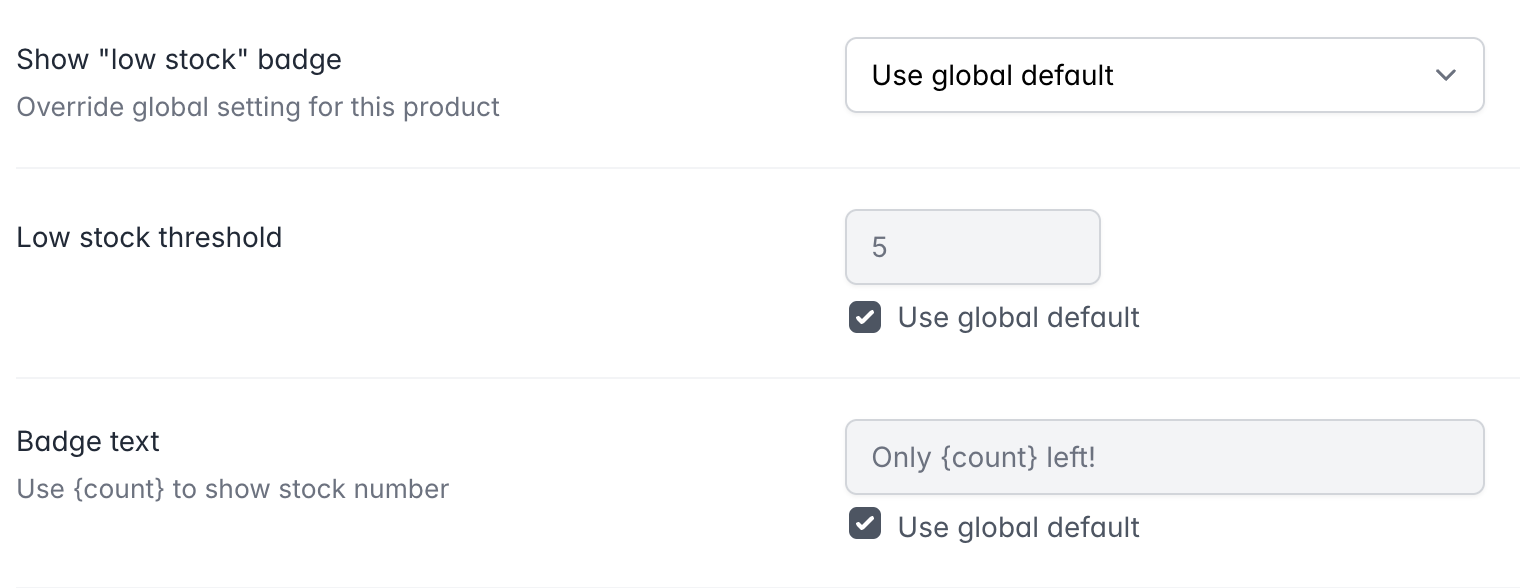
Task: Click the chevron arrow in the badge dropdown
Action: point(1445,75)
